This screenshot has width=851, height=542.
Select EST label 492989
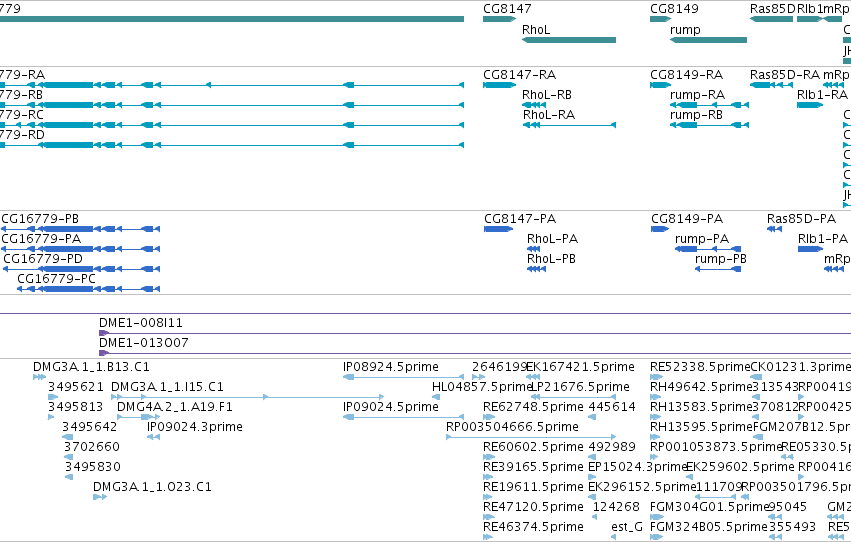(x=612, y=448)
